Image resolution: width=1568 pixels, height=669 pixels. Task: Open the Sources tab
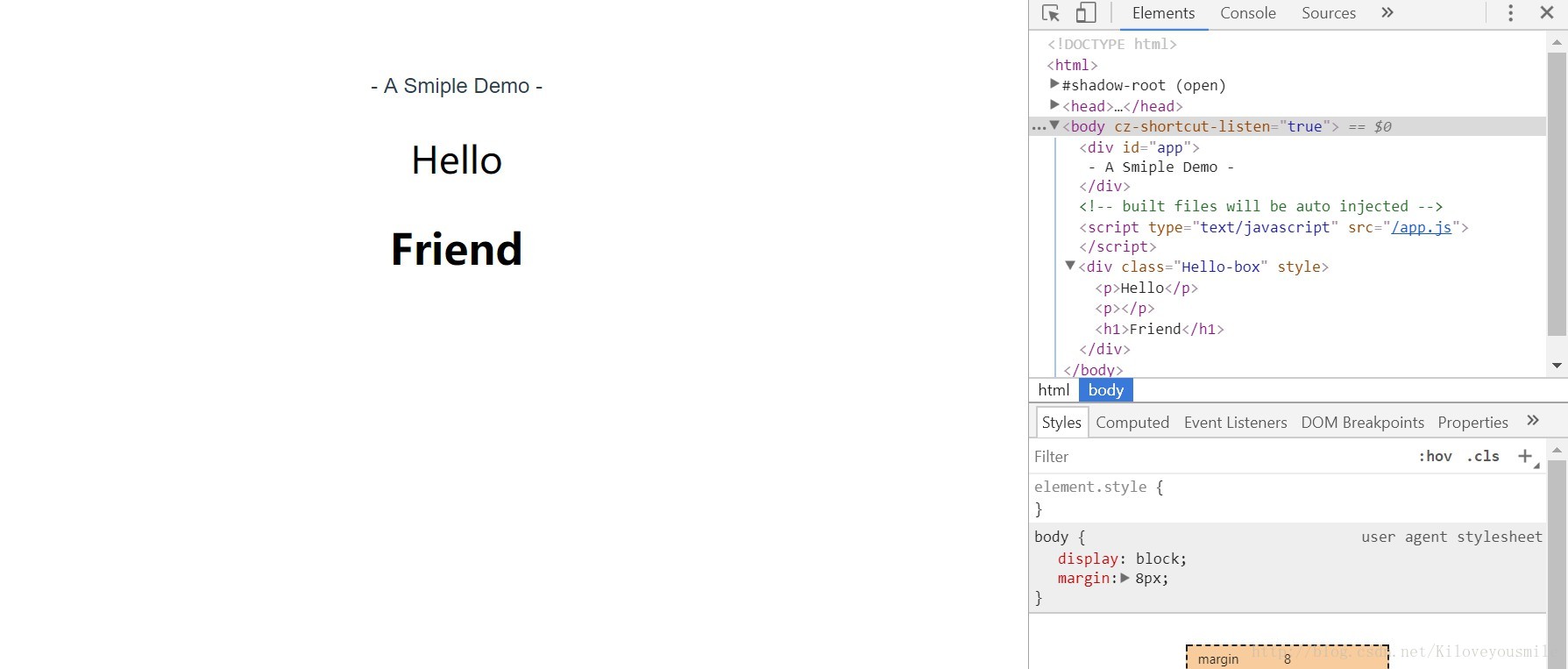pos(1328,13)
